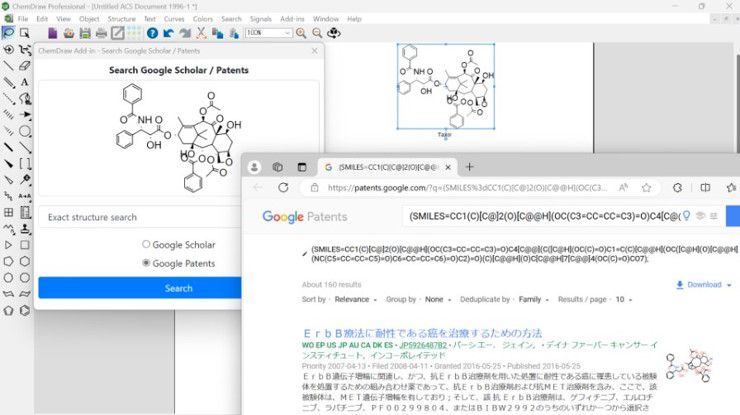Refresh the Google Patents browser page
The width and height of the screenshot is (740, 415).
tap(283, 187)
